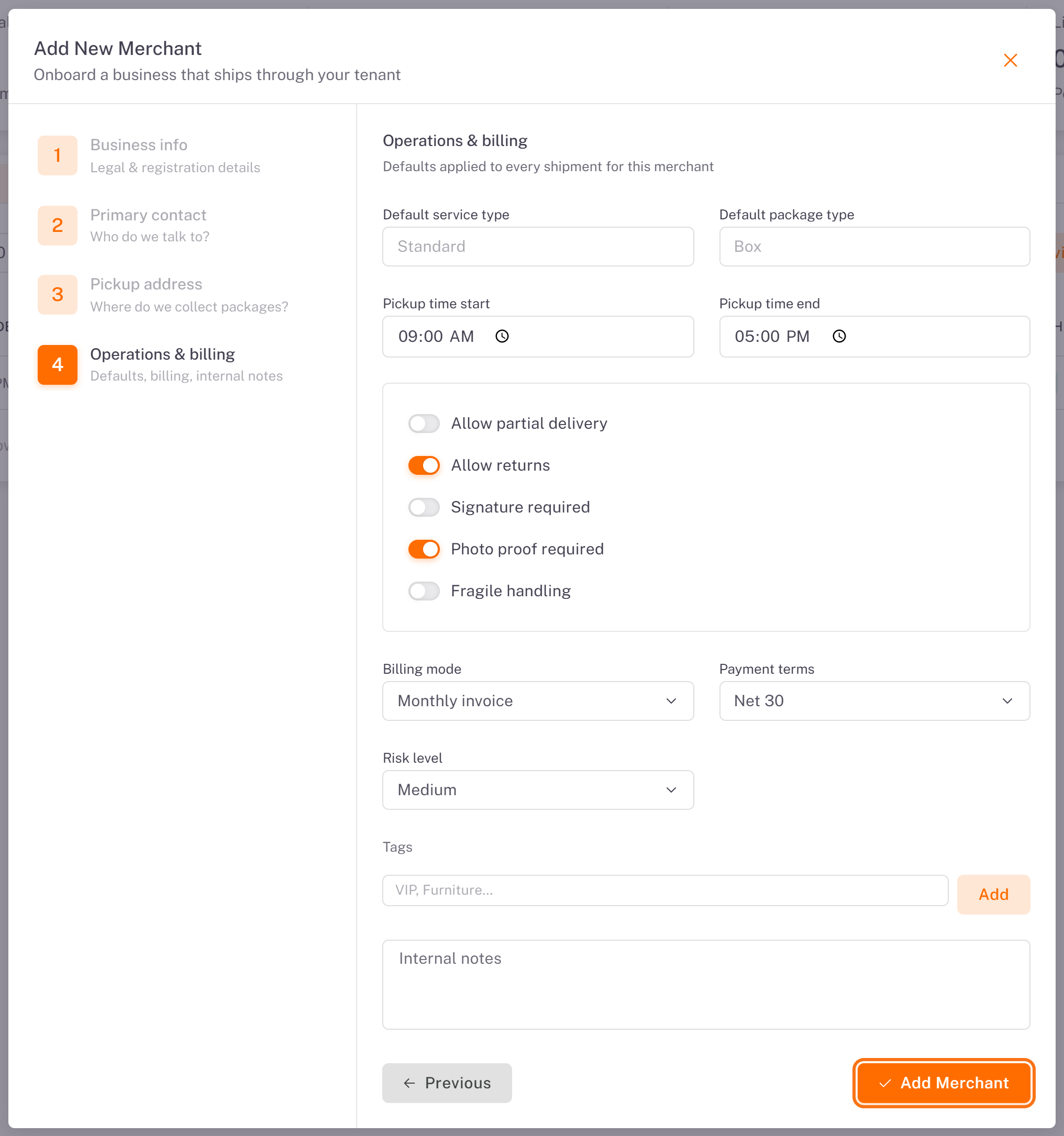Click step 2 number badge
Viewport: 1064px width, 1136px height.
(x=58, y=225)
